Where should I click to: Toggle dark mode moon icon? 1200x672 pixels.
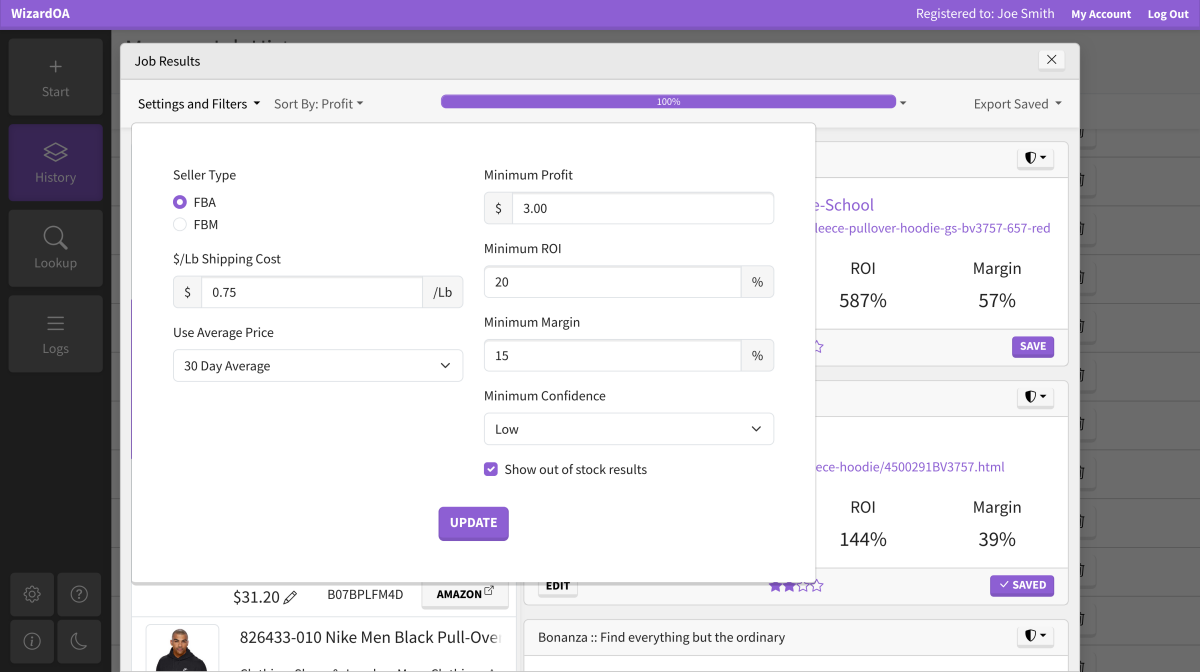coord(80,640)
